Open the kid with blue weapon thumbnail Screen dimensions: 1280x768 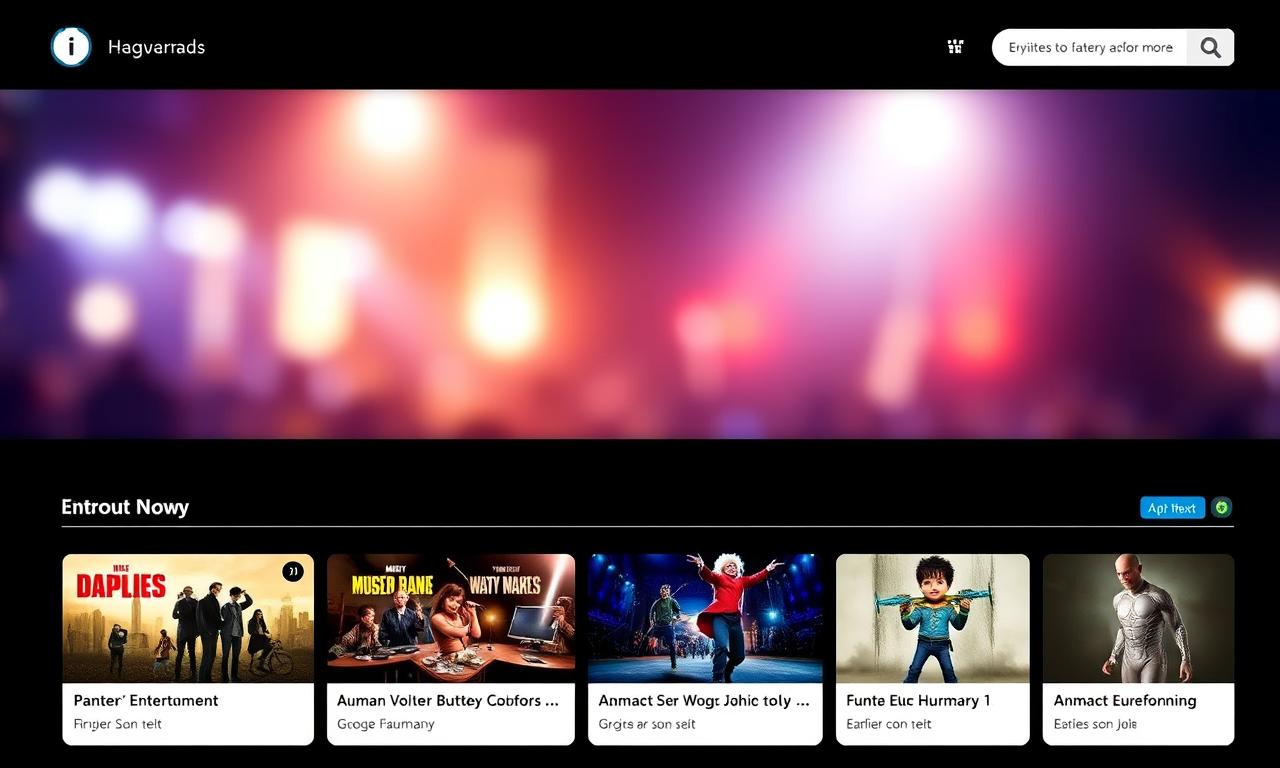pyautogui.click(x=932, y=618)
